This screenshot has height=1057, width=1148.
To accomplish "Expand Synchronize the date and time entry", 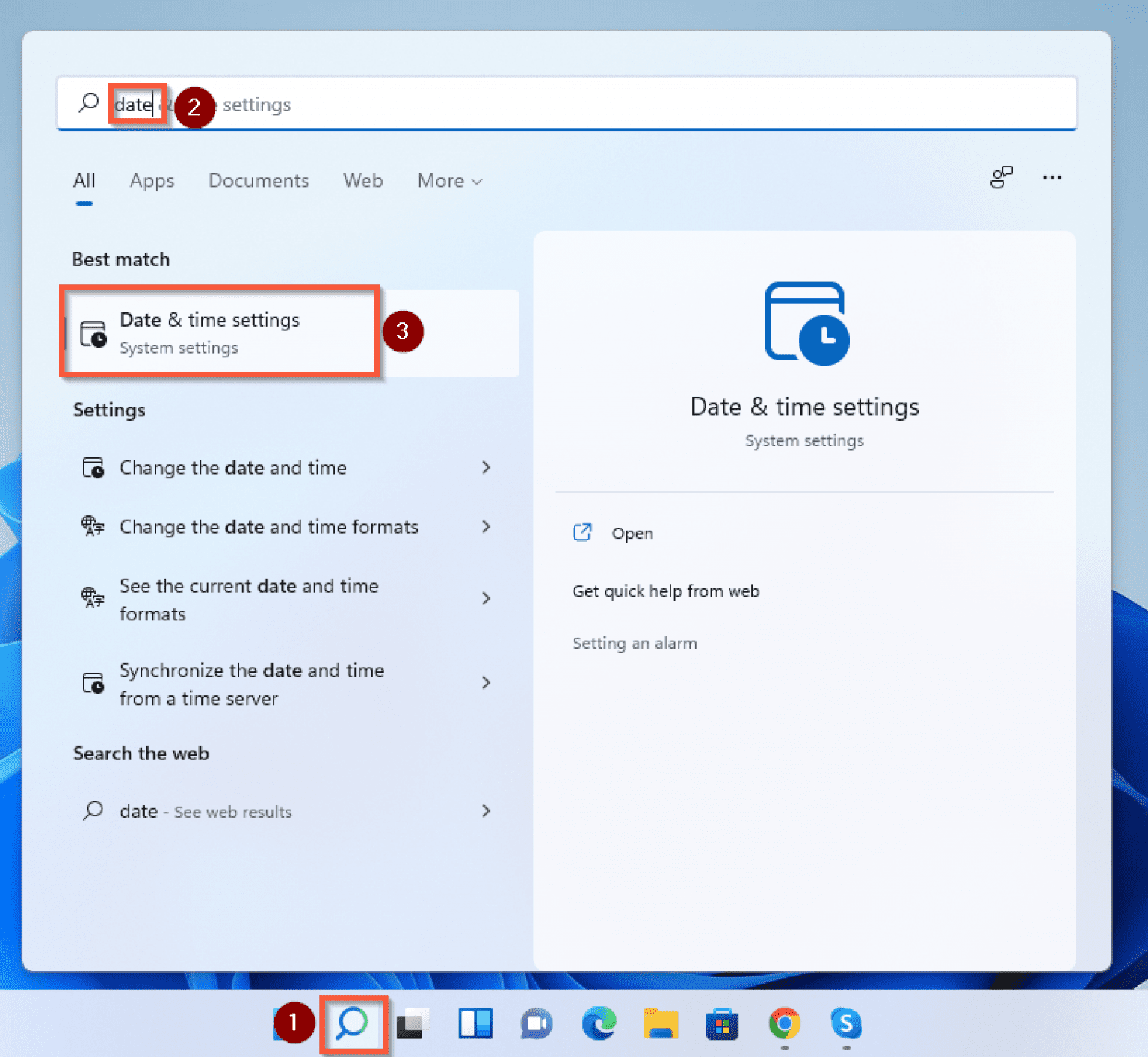I will coord(252,683).
